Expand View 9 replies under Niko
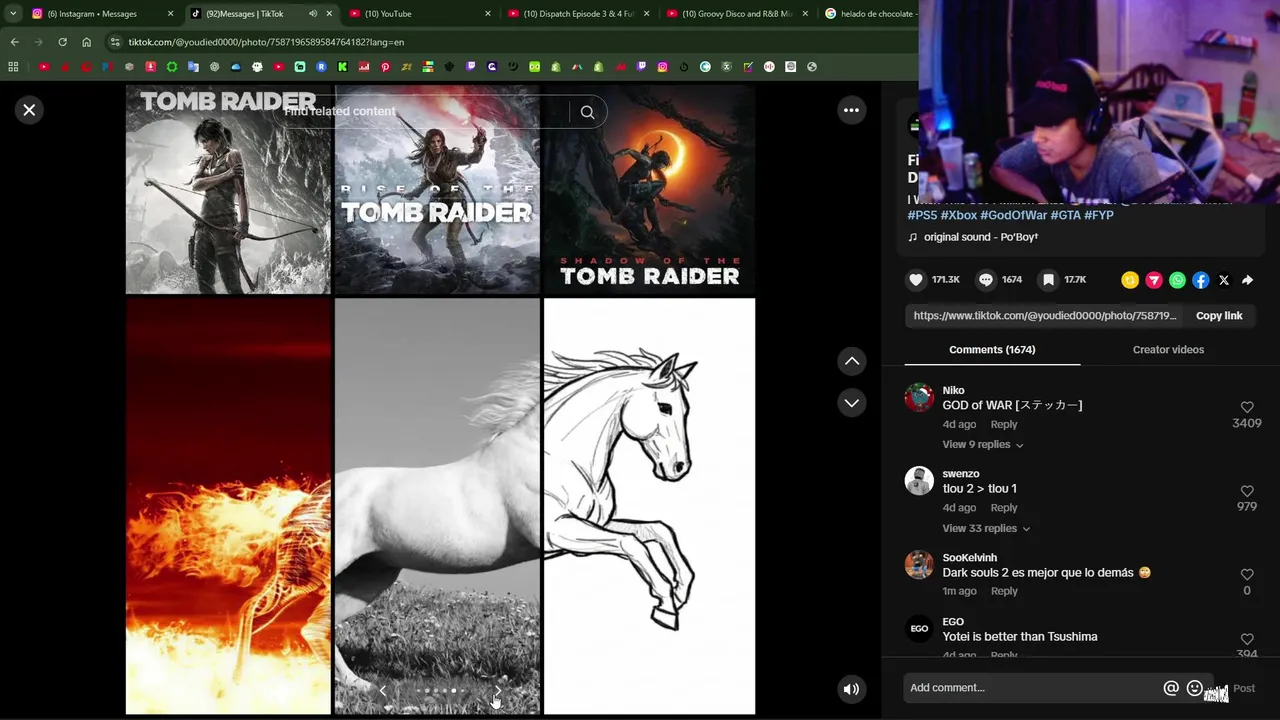Screen dimensions: 1280x720 coord(983,444)
